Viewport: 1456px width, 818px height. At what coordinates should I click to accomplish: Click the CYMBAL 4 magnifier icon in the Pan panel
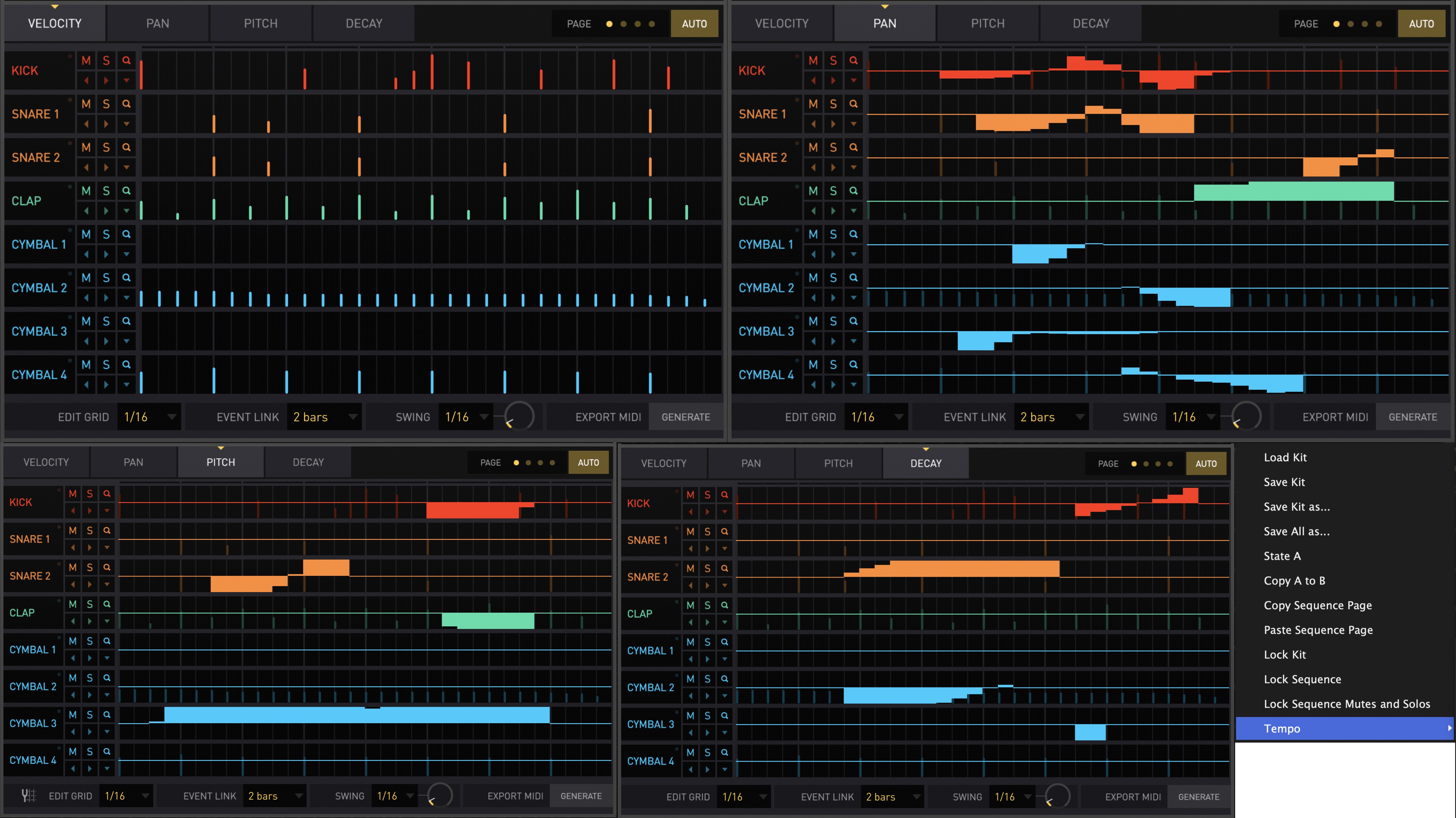pos(853,365)
